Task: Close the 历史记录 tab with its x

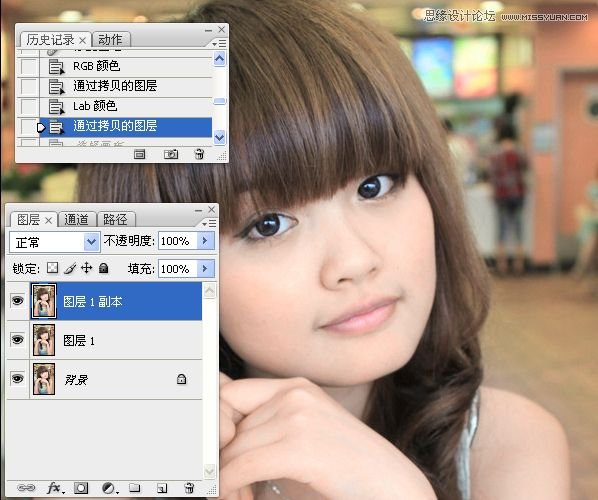Action: (82, 40)
